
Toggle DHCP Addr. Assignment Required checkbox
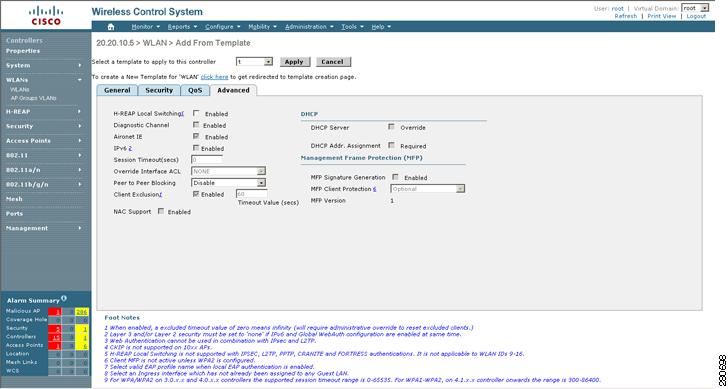392,145
